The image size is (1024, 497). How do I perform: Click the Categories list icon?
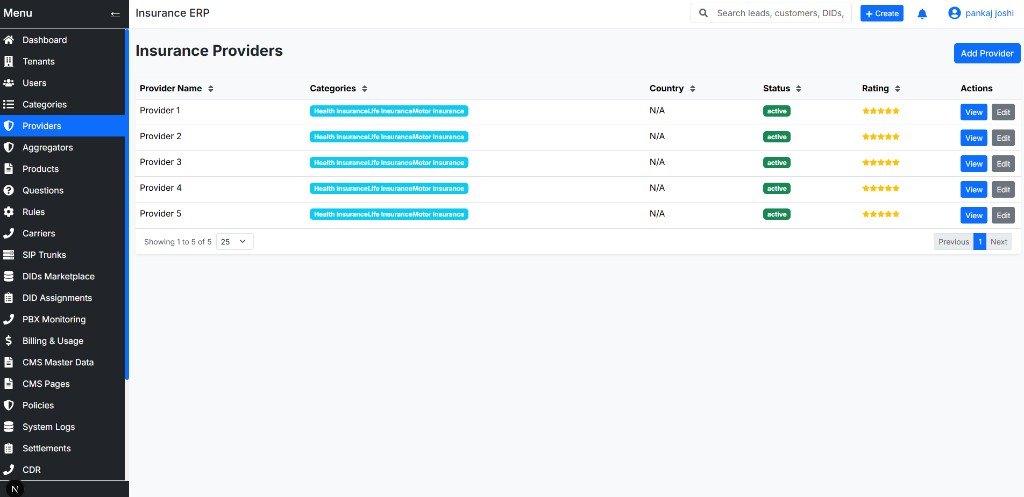8,104
